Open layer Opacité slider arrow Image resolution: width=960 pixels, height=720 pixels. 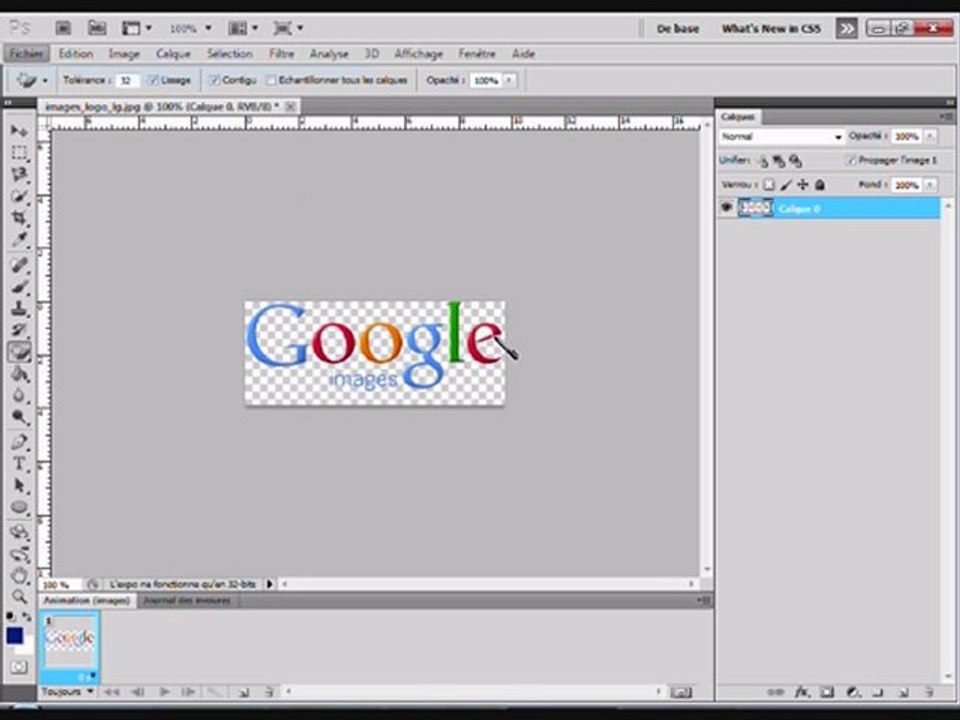tap(930, 136)
